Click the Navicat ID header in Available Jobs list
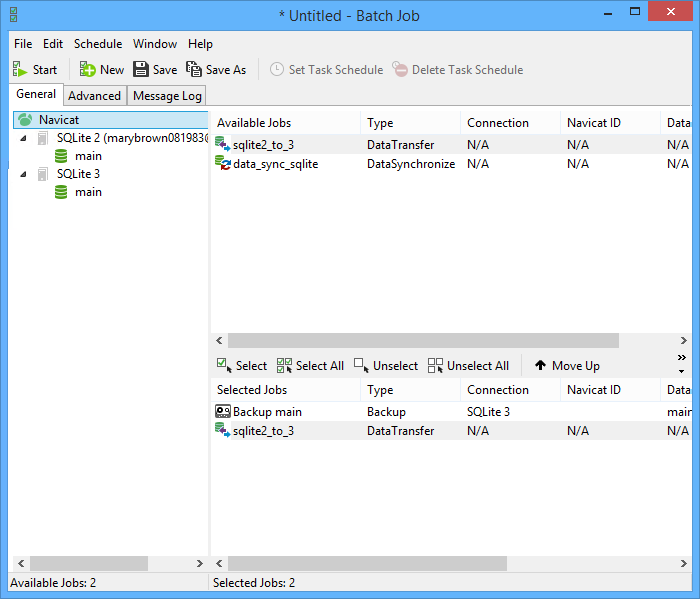Screen dimensions: 700x599 610,123
